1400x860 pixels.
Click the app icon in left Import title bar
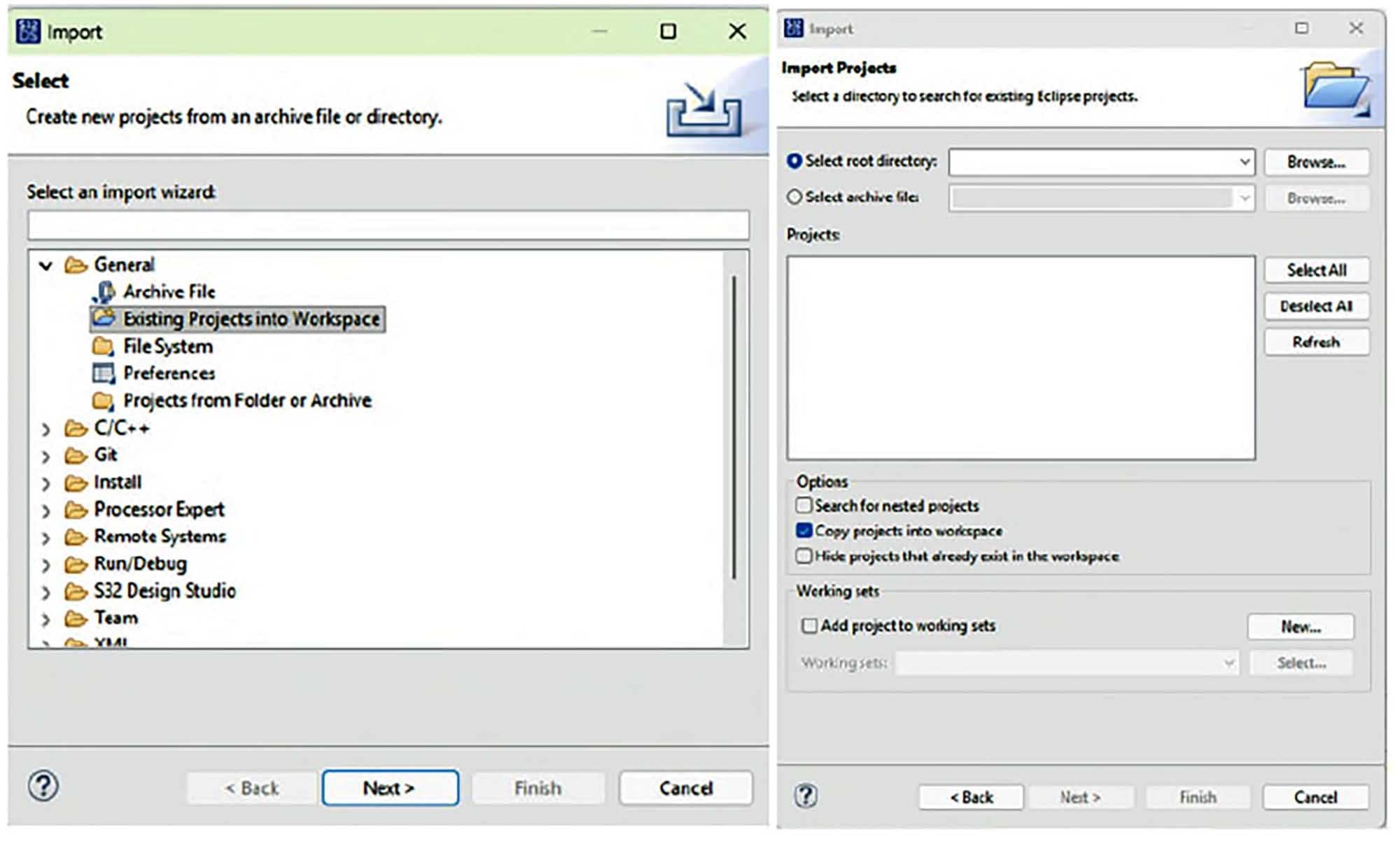coord(28,32)
